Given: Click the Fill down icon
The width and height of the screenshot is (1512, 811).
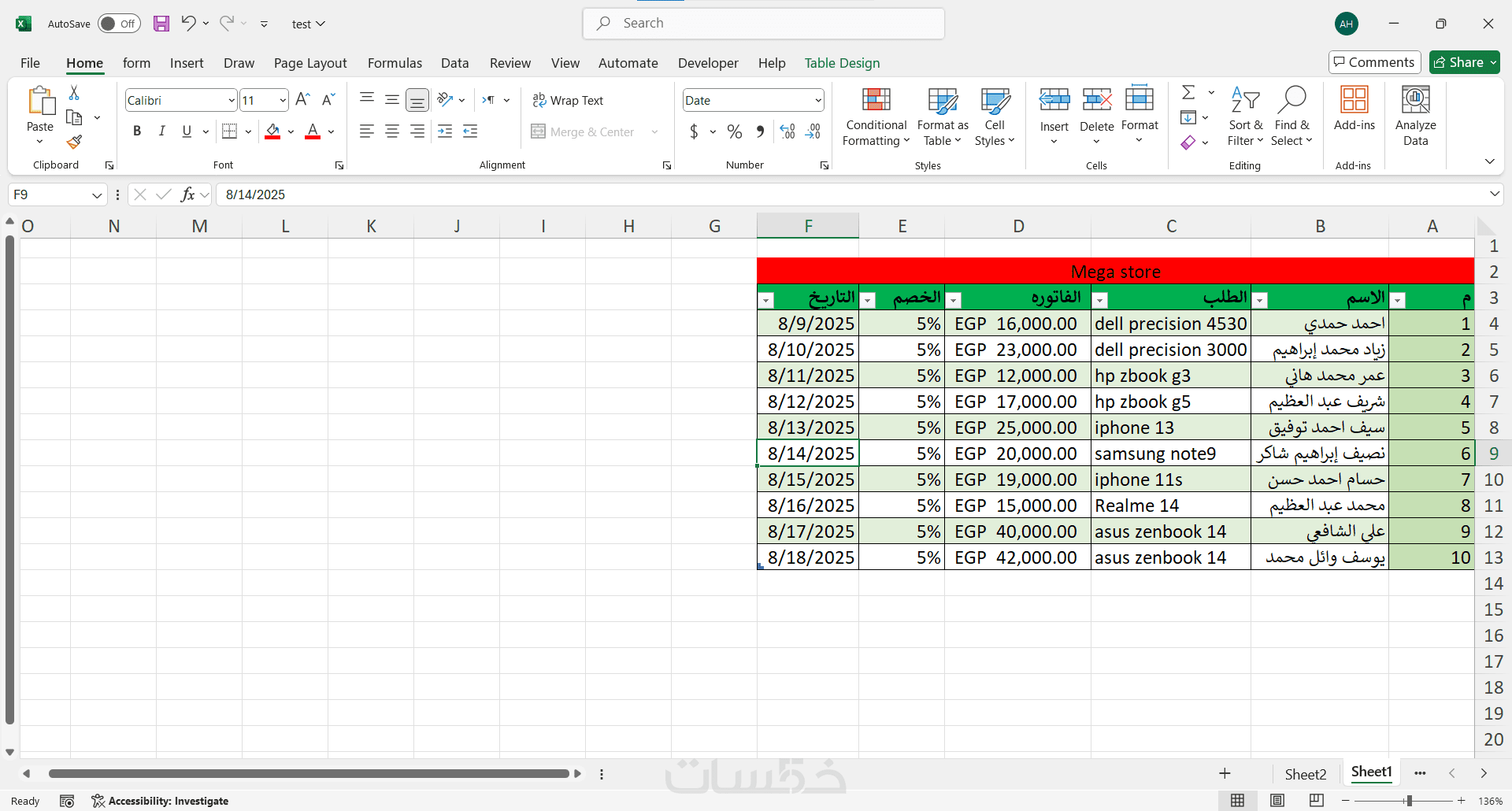Looking at the screenshot, I should (1188, 117).
